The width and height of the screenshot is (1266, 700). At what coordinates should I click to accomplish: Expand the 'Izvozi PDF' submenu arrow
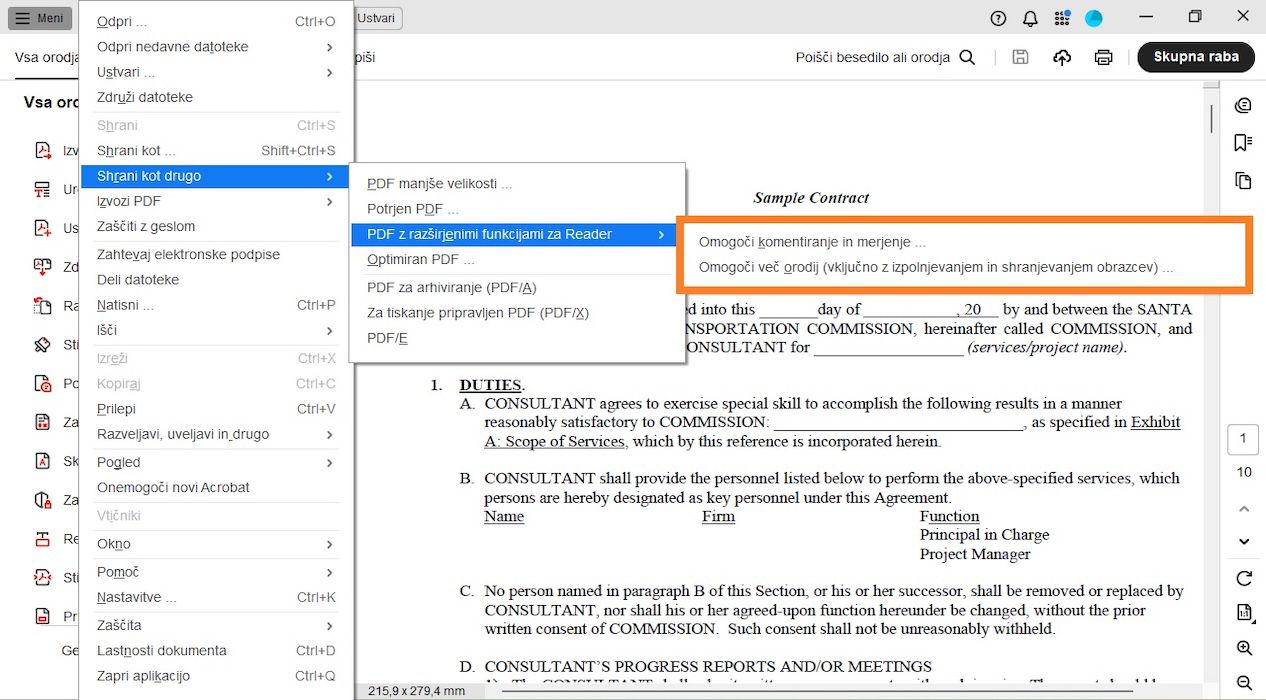[329, 201]
